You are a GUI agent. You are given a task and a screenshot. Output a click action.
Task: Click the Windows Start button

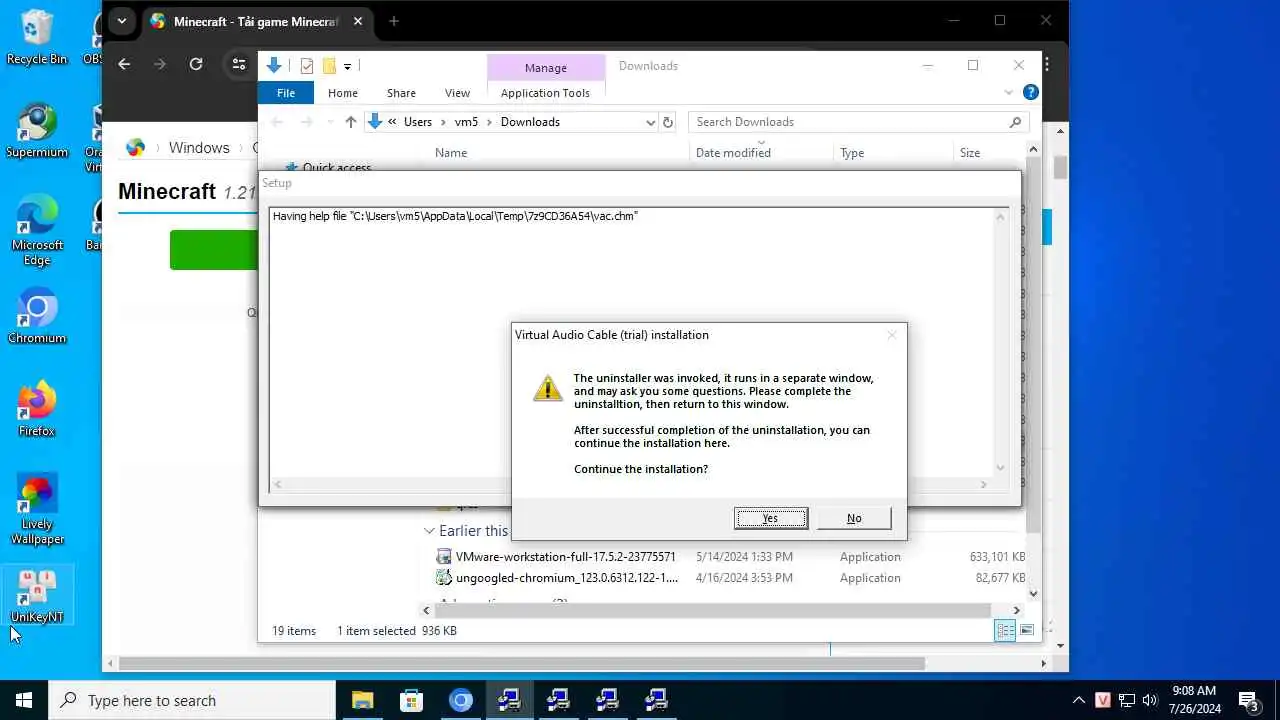(24, 700)
